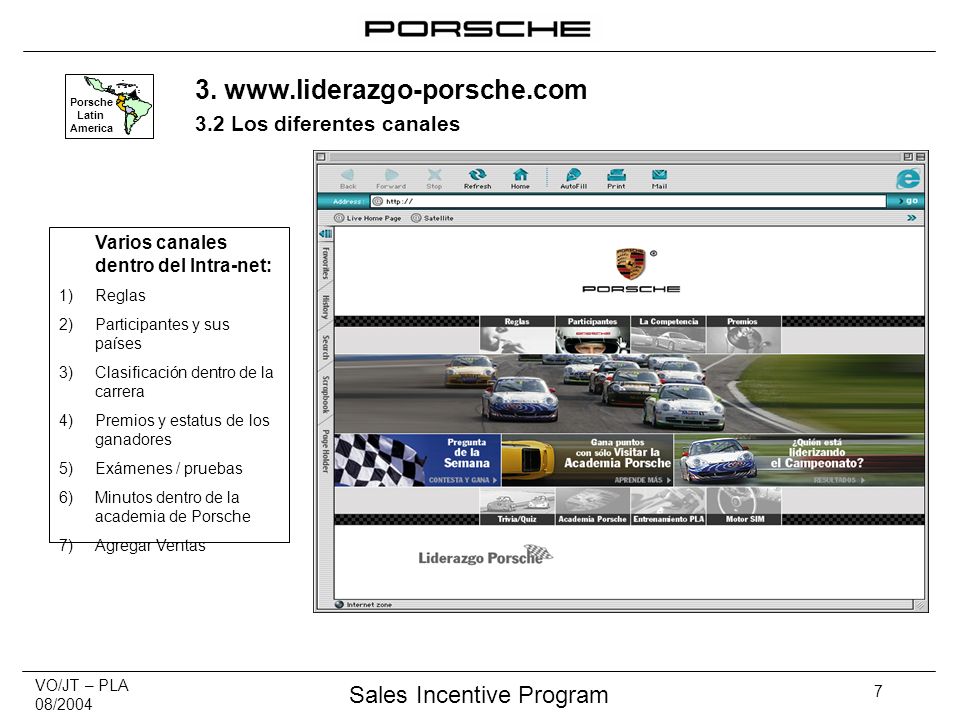The width and height of the screenshot is (960, 720).
Task: Open the Academia Porsche bottom tab
Action: point(592,519)
